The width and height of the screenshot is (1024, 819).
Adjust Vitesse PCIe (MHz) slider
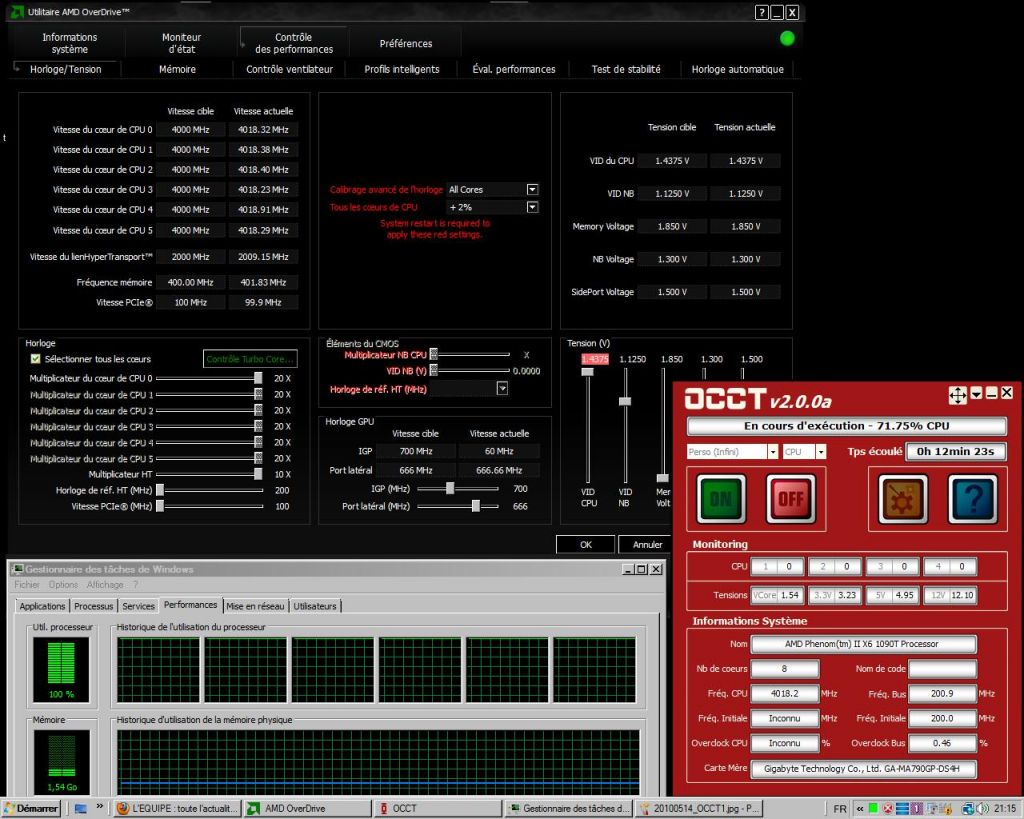(x=160, y=506)
